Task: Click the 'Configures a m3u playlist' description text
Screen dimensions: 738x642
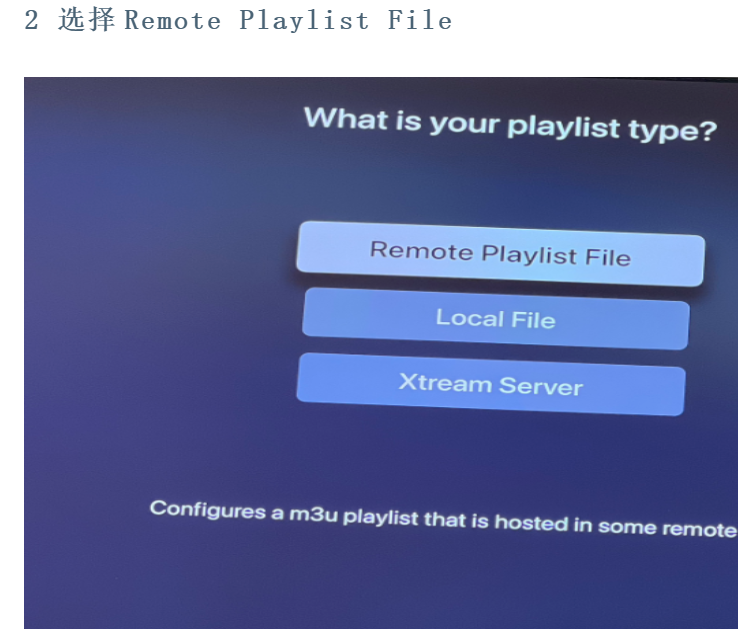Action: (442, 518)
